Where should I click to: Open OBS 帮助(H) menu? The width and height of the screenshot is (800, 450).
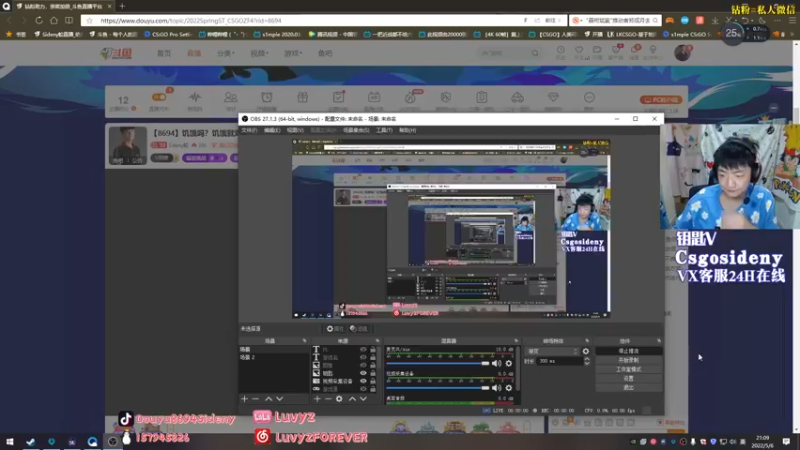[x=407, y=130]
